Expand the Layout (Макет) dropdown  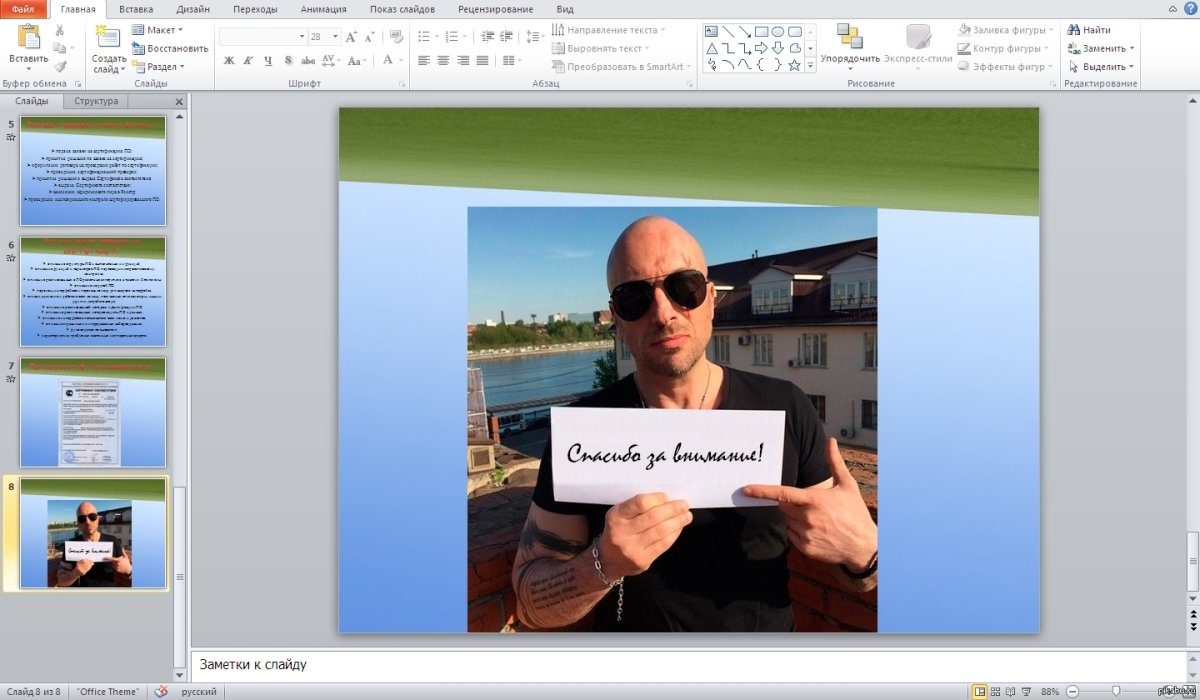click(181, 30)
